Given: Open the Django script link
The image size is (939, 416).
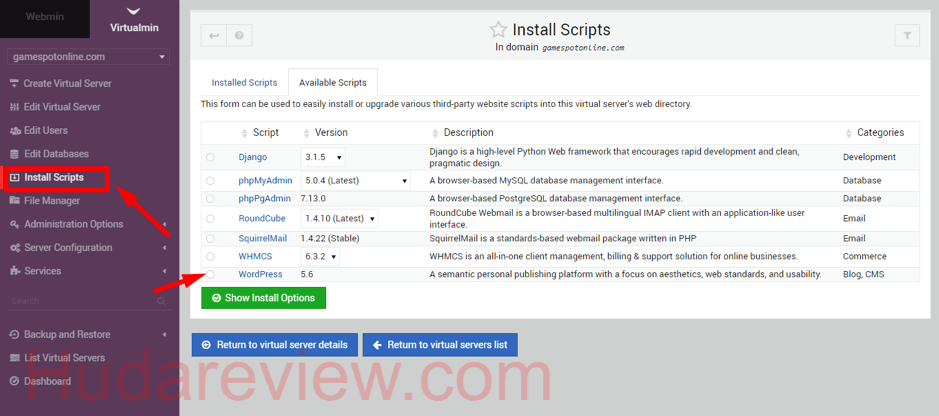Looking at the screenshot, I should pyautogui.click(x=253, y=157).
